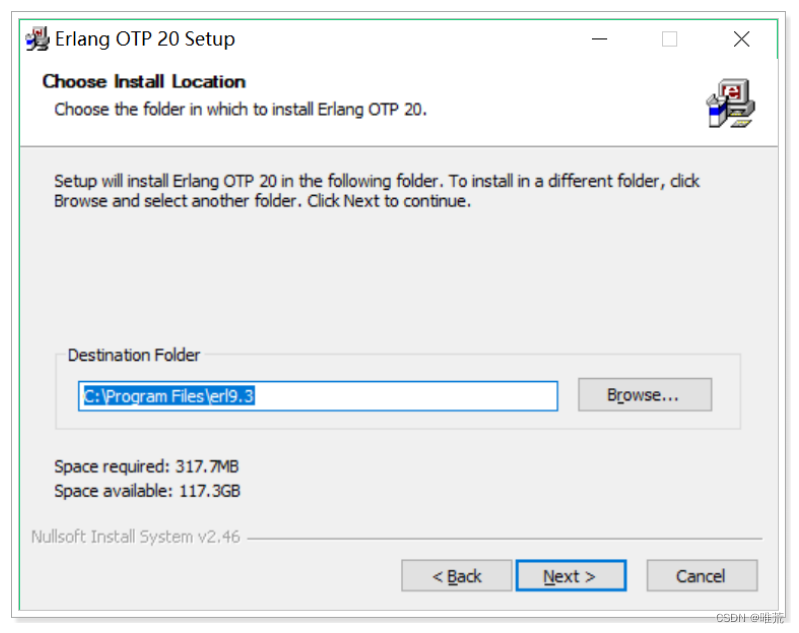This screenshot has height=633, width=799.
Task: Click the 'Space available: 117.3GB' text
Action: coord(147,491)
